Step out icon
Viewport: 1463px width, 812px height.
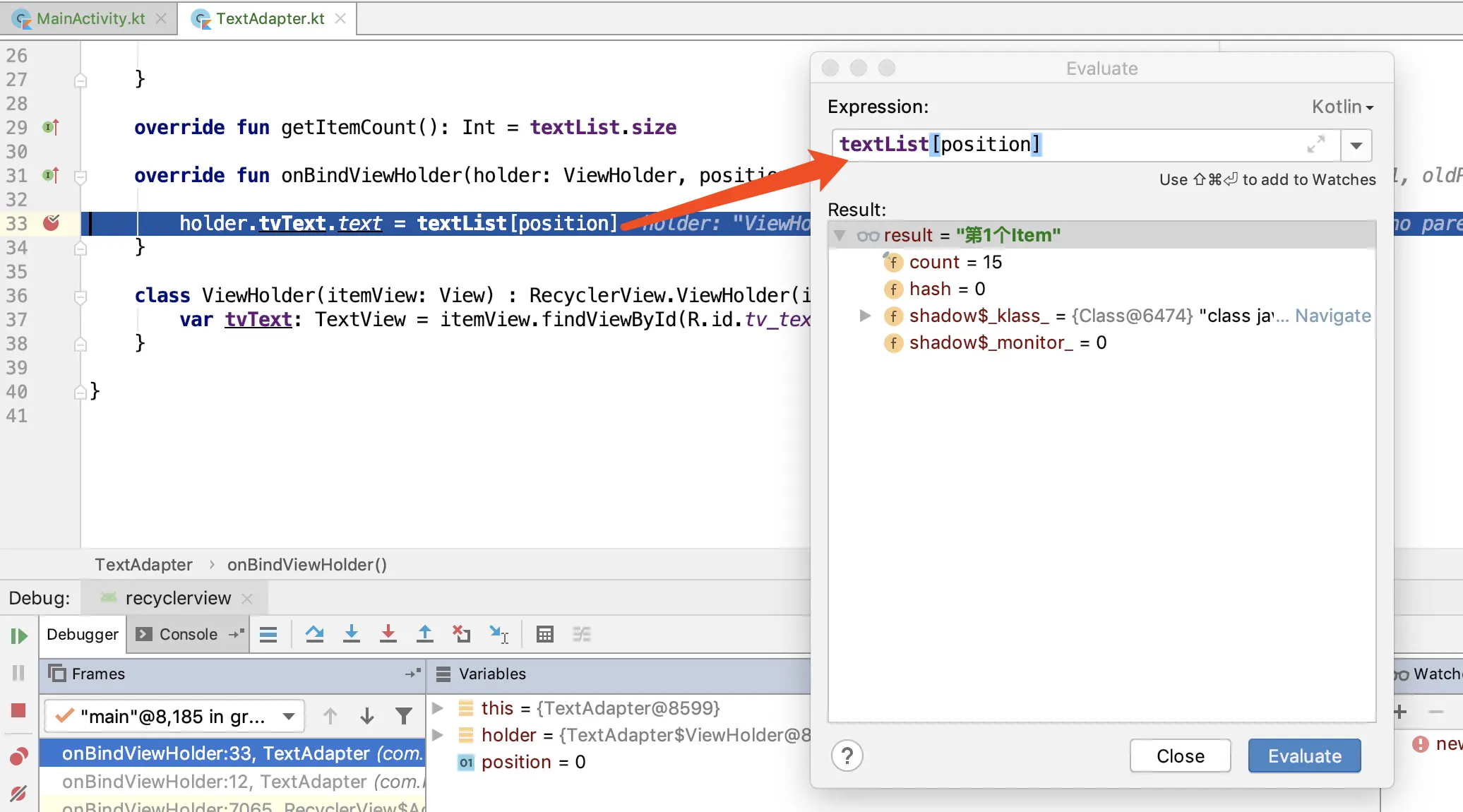click(x=425, y=634)
